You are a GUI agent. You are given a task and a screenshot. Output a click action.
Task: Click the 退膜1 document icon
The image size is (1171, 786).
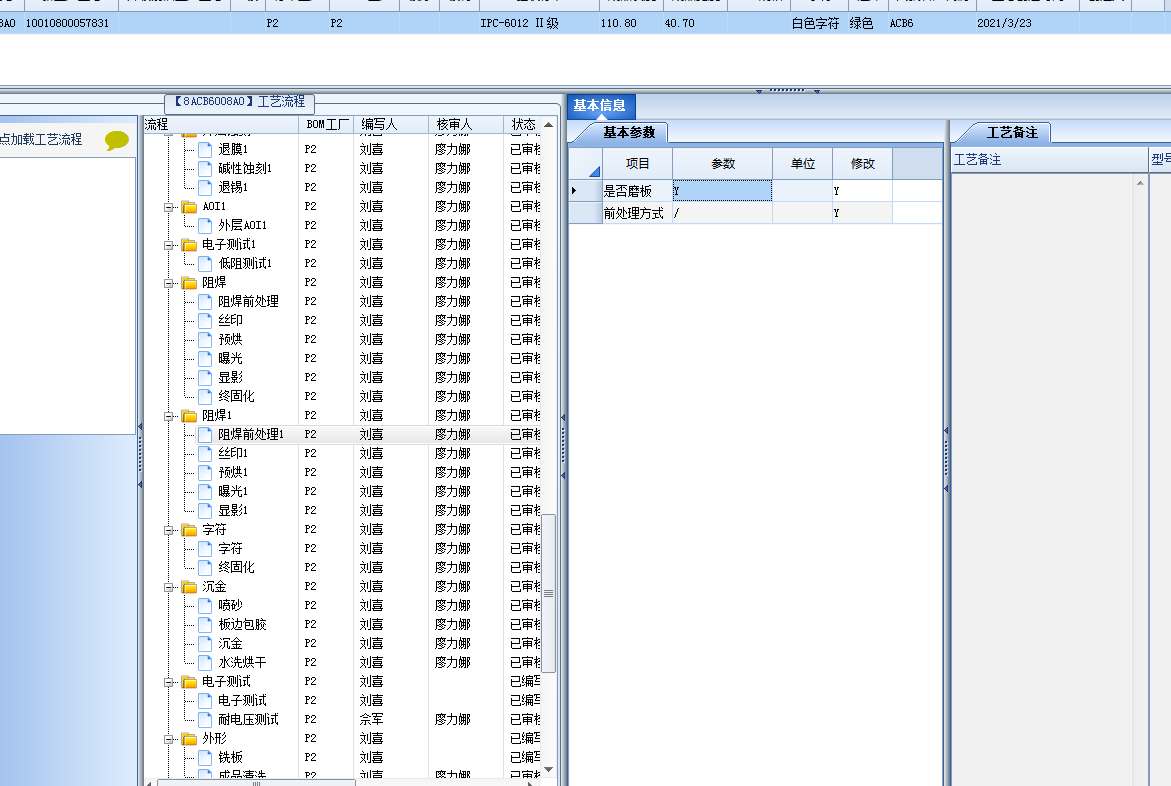click(x=205, y=149)
